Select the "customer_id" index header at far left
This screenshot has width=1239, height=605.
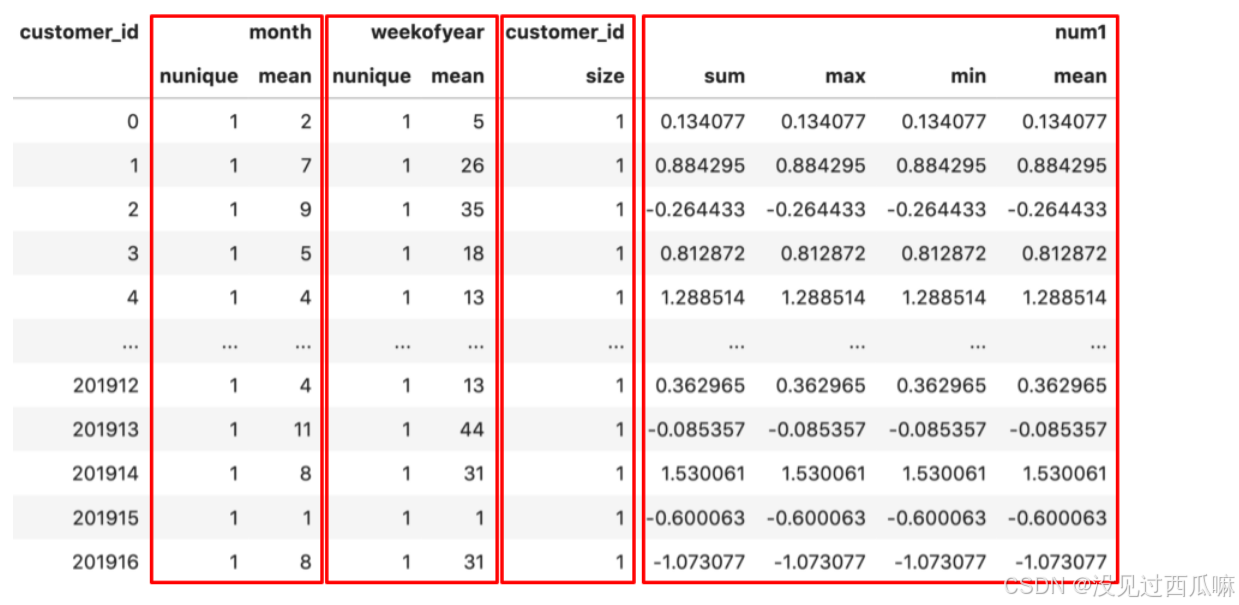[79, 32]
